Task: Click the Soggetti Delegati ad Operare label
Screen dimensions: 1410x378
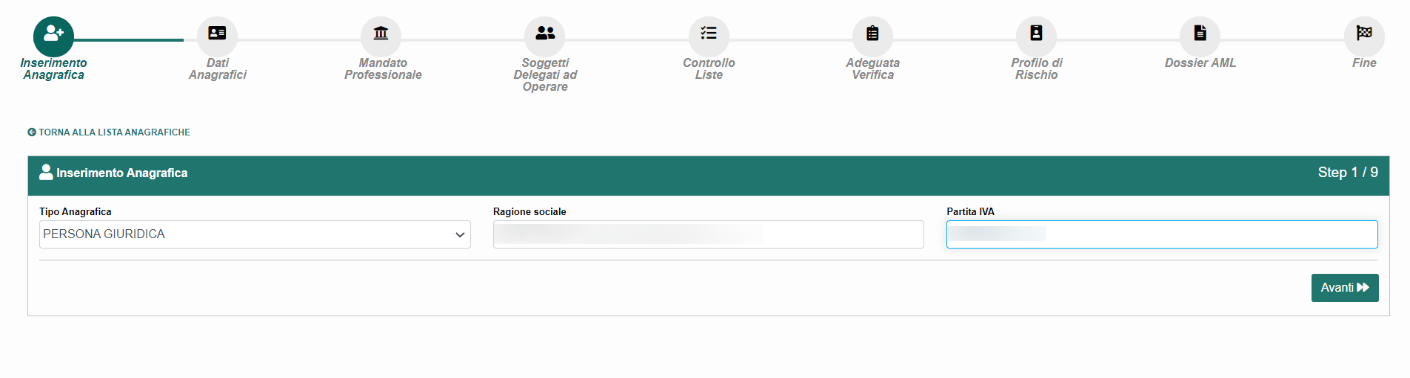Action: 545,75
